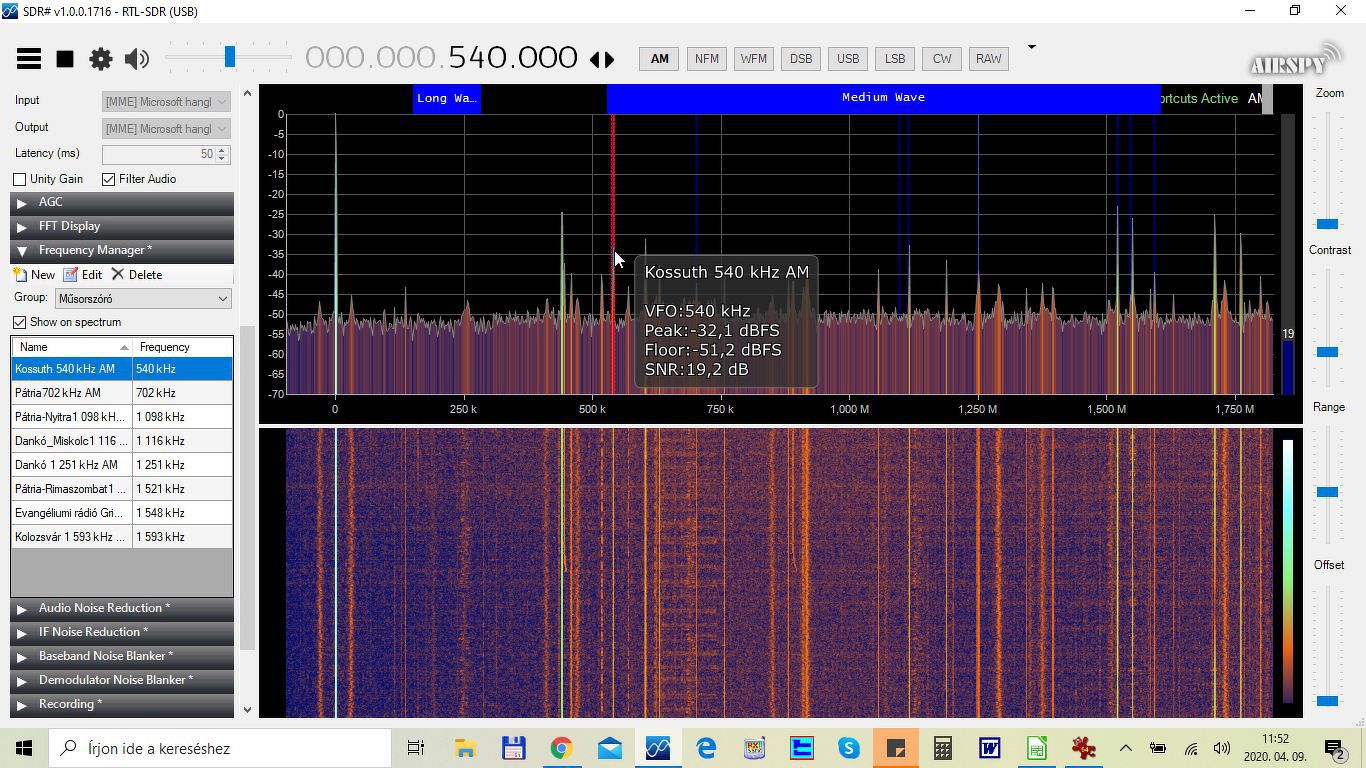
Task: Open the hamburger main menu
Action: [29, 59]
